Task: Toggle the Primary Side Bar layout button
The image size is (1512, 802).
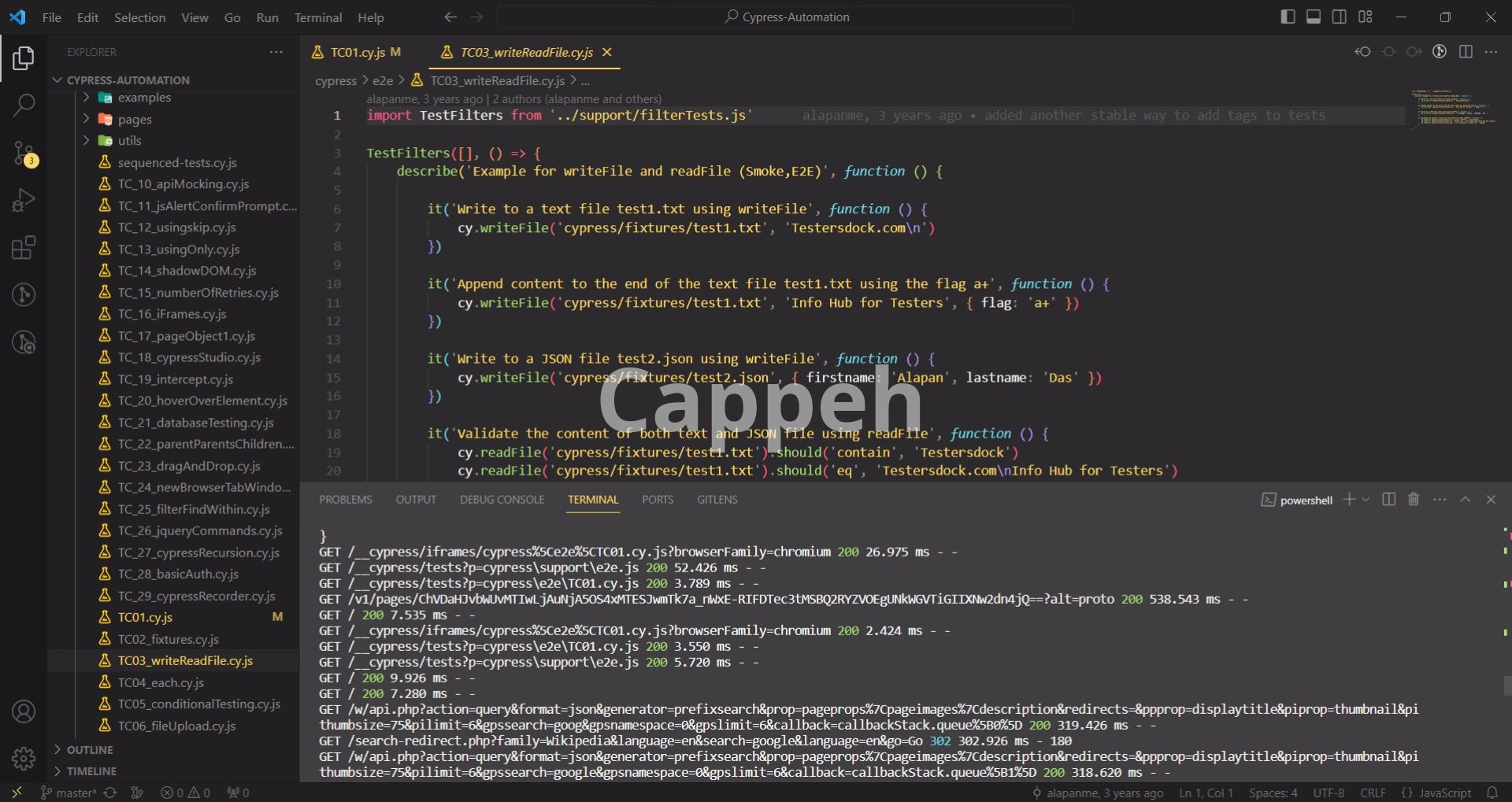Action: pos(1288,17)
